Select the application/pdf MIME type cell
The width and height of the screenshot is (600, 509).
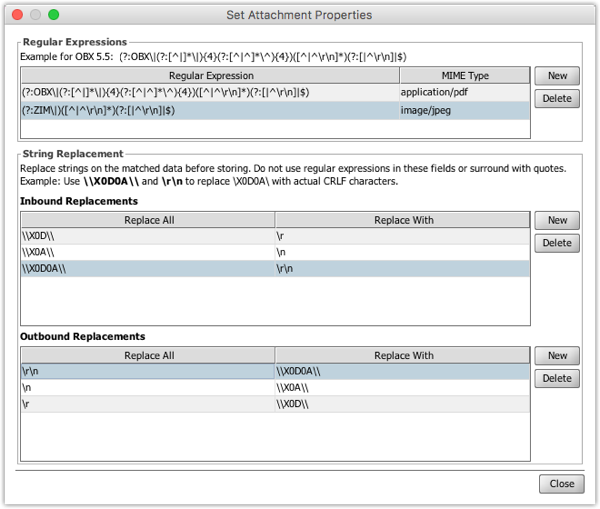(463, 93)
